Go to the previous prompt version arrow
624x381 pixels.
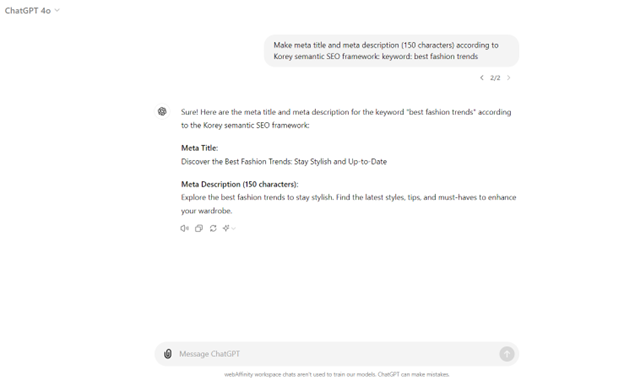click(x=482, y=78)
